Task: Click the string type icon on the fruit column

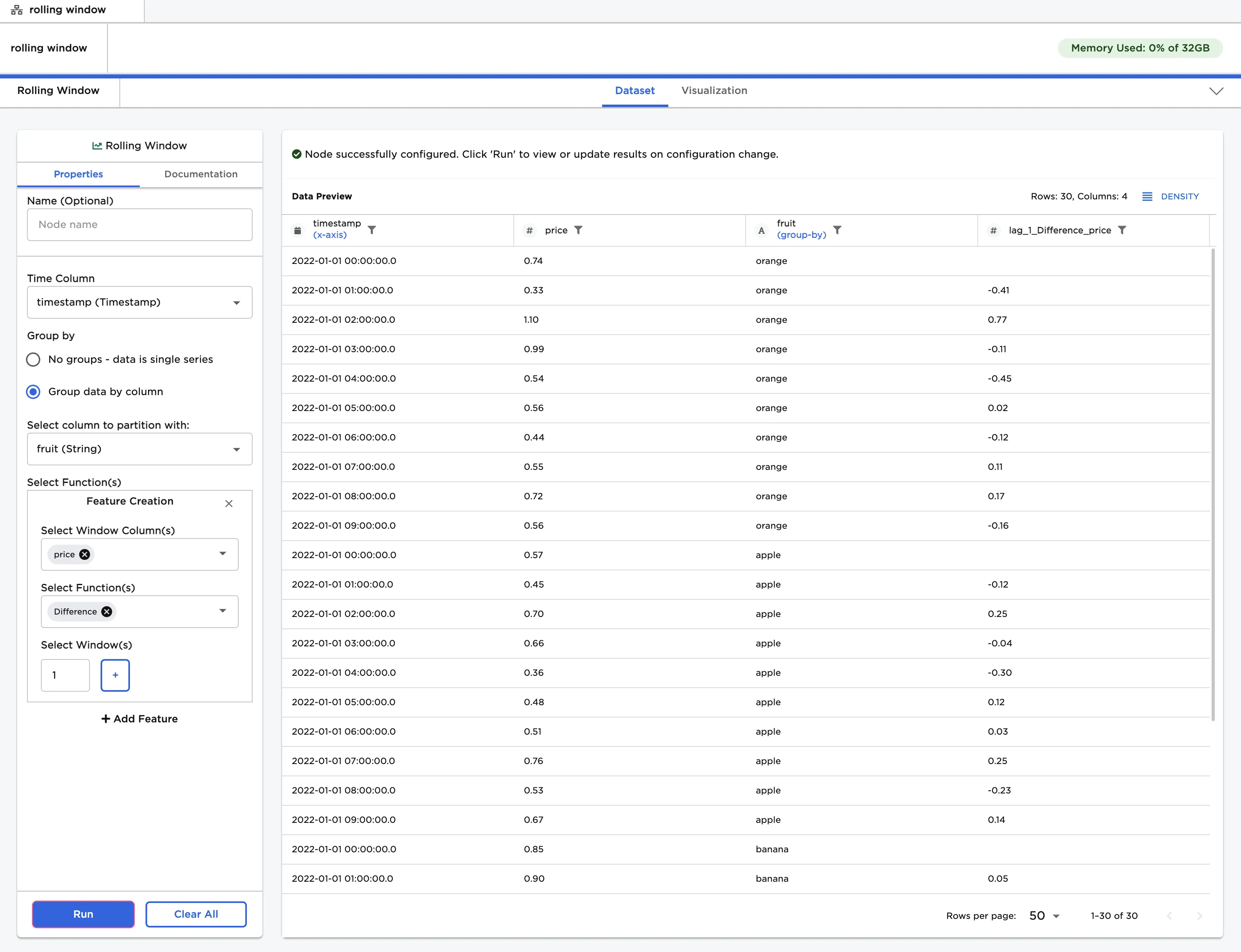Action: [x=762, y=230]
